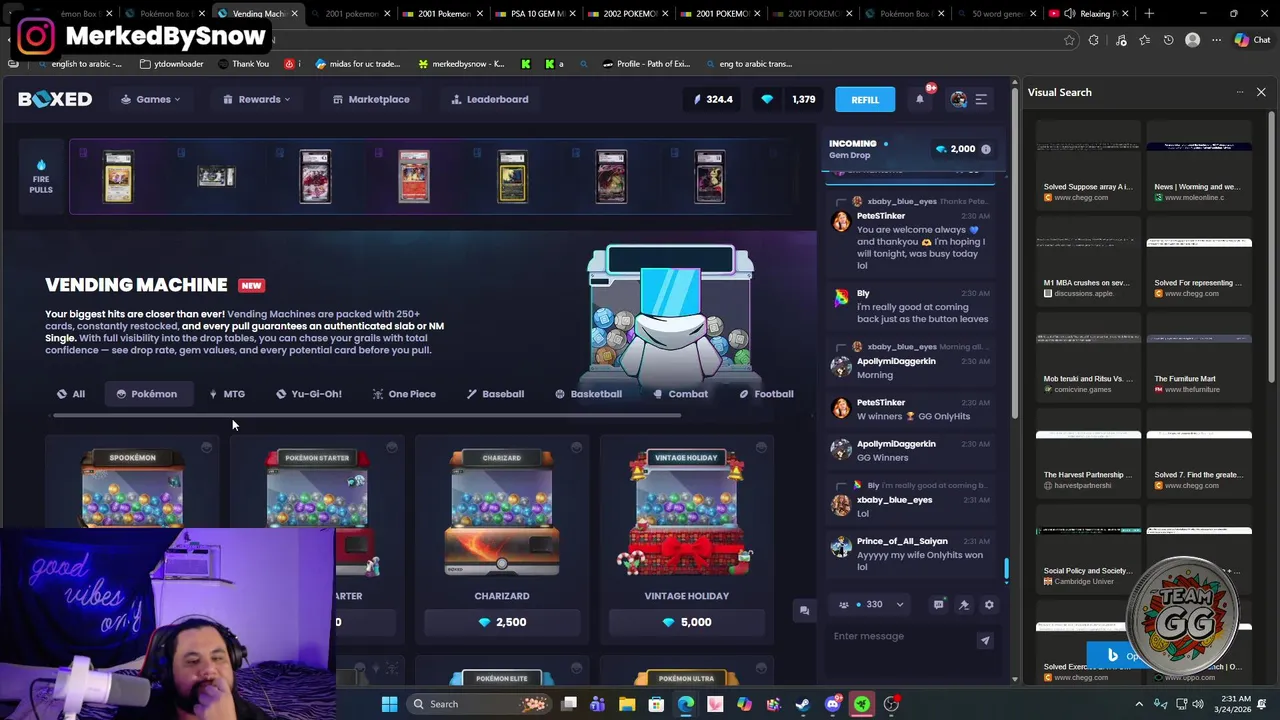Show hidden system tray icons
Image resolution: width=1280 pixels, height=720 pixels.
[1138, 704]
